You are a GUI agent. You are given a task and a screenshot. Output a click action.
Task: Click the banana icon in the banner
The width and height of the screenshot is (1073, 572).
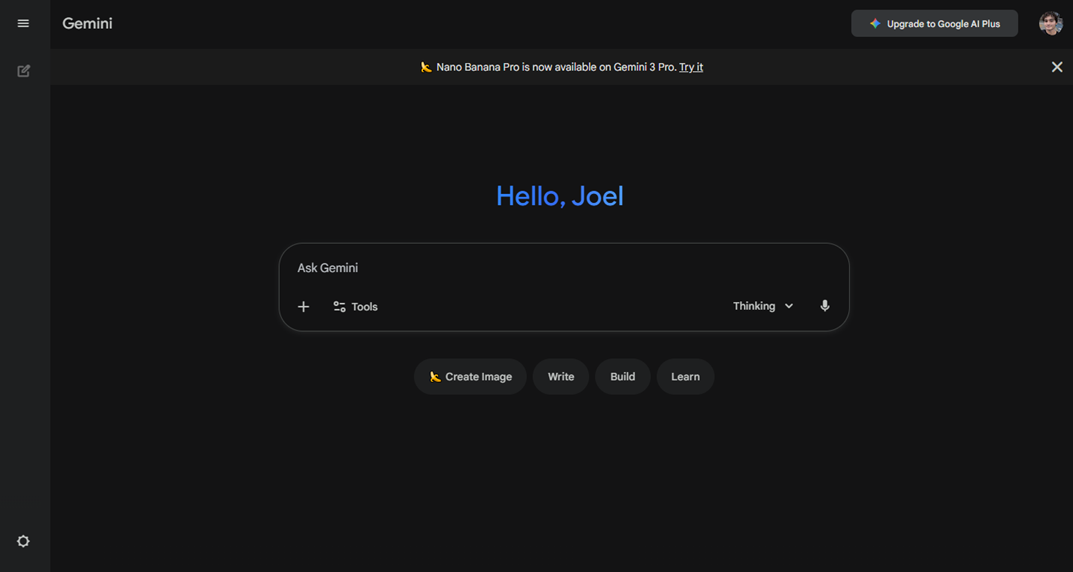pos(426,67)
